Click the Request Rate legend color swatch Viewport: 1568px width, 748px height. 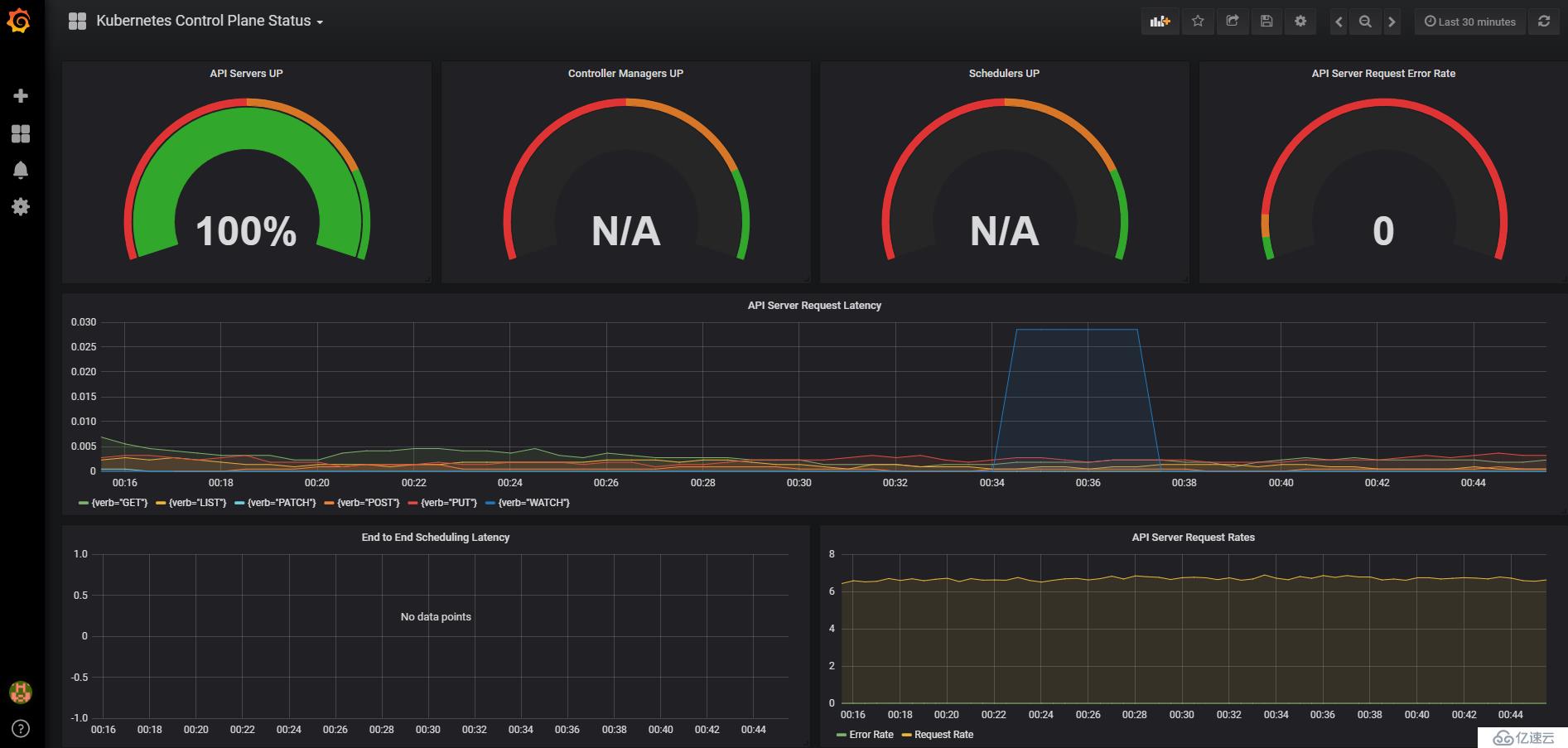click(906, 736)
